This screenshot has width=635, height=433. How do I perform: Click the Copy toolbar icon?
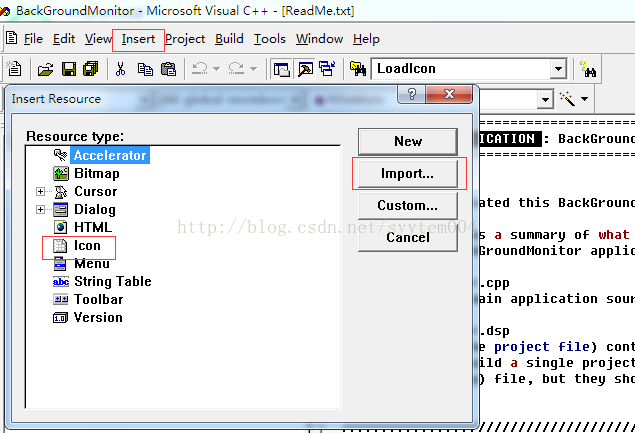[145, 69]
